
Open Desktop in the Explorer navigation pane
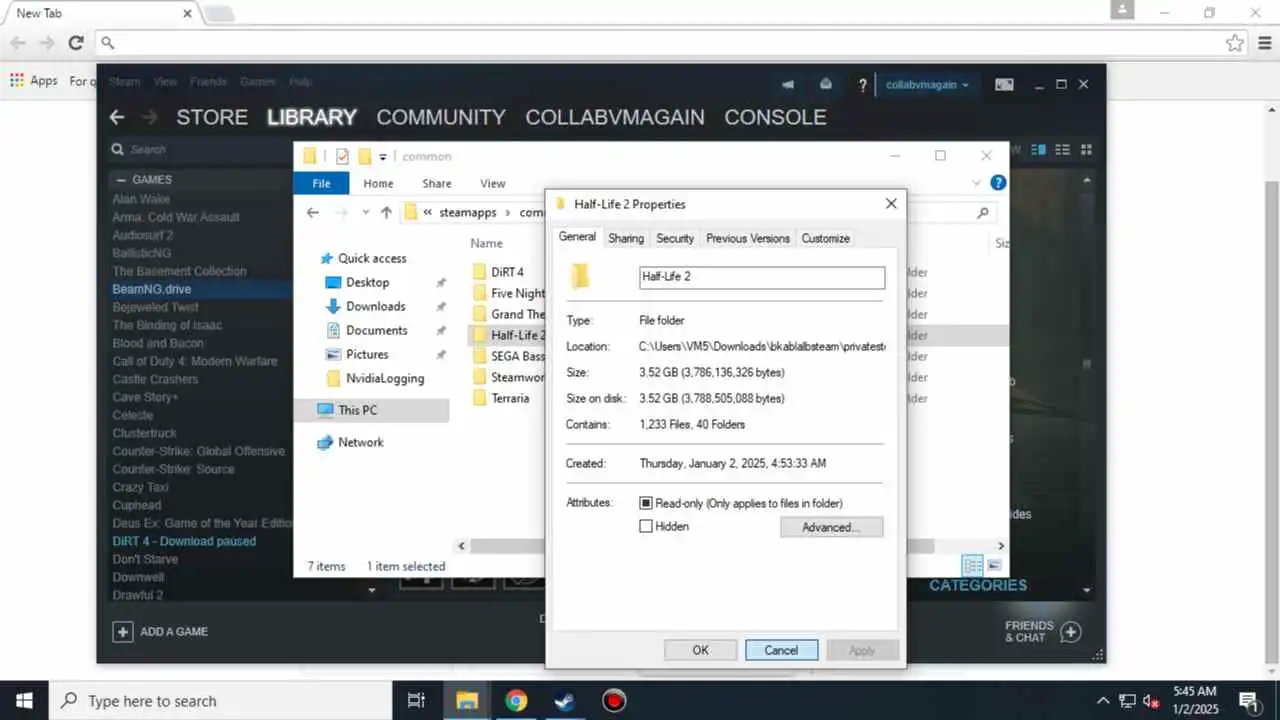coord(367,282)
